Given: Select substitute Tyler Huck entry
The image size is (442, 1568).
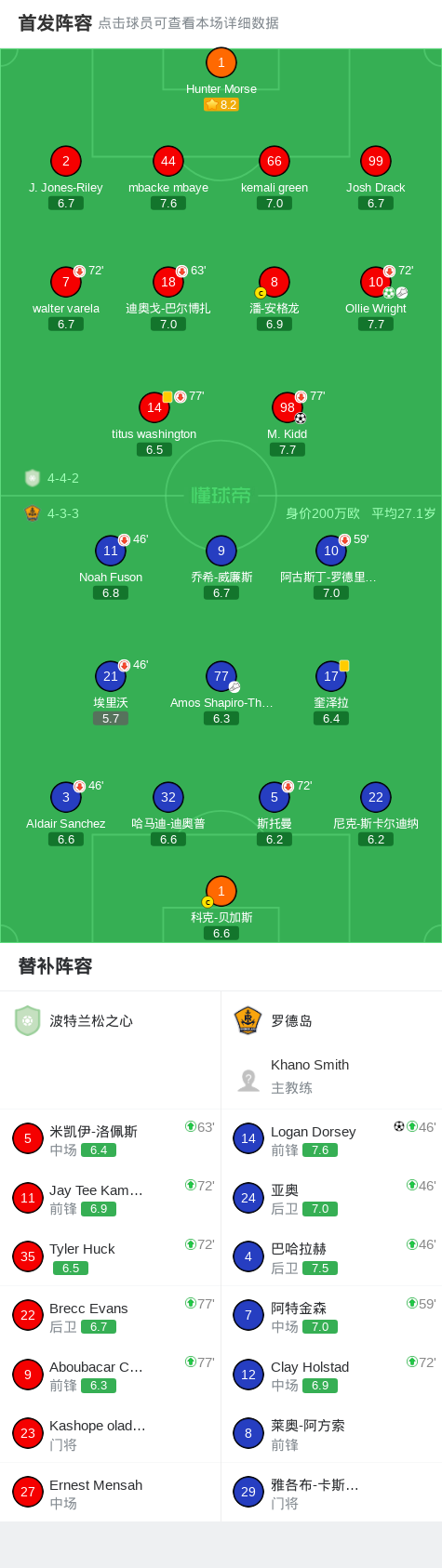Looking at the screenshot, I should point(111,1257).
